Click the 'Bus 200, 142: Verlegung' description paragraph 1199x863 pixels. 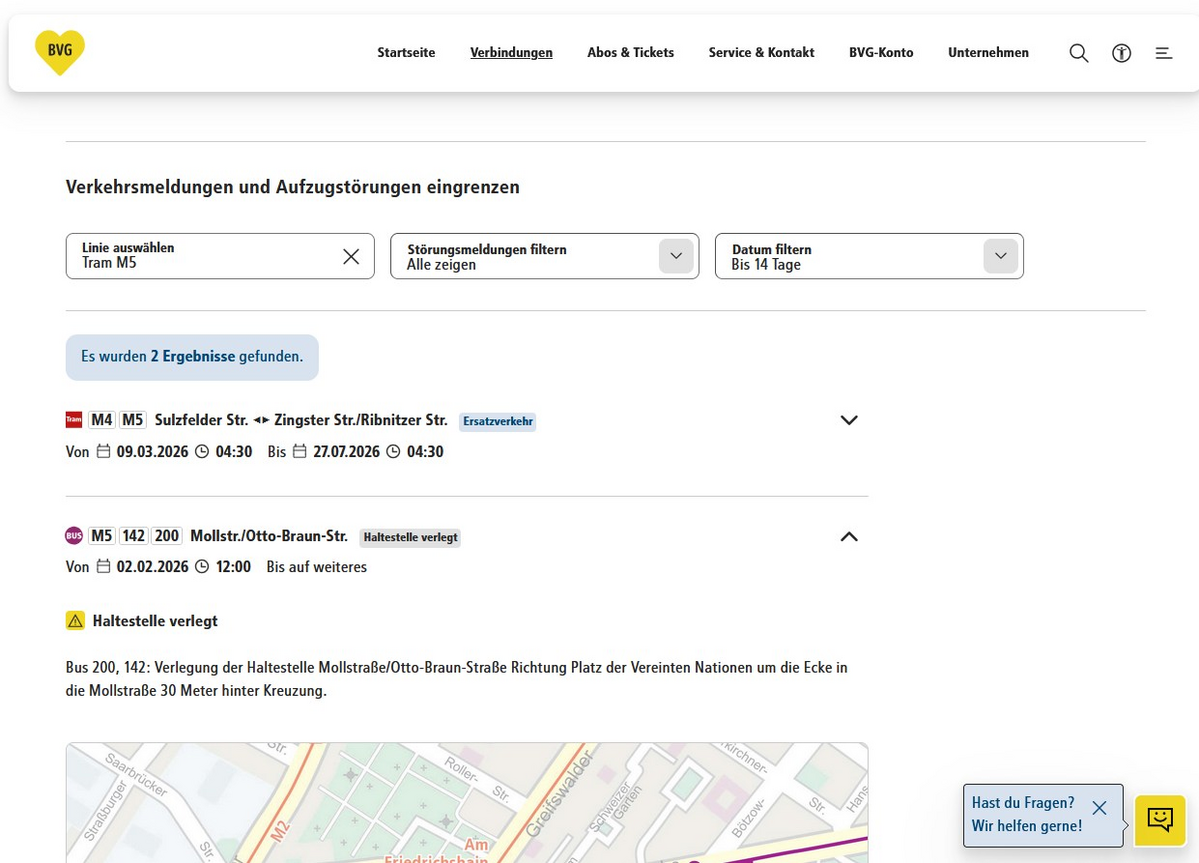tap(457, 679)
